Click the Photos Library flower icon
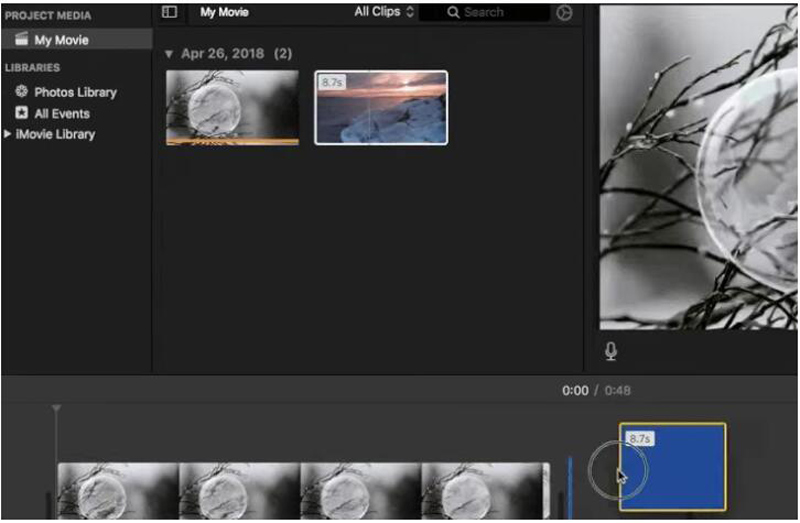The height and width of the screenshot is (523, 800). (x=21, y=92)
